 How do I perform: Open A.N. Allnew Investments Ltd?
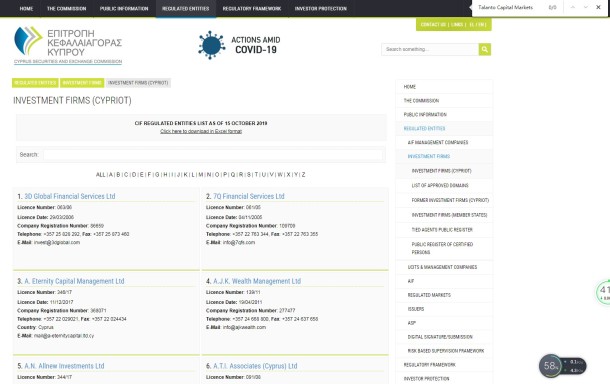coord(64,366)
